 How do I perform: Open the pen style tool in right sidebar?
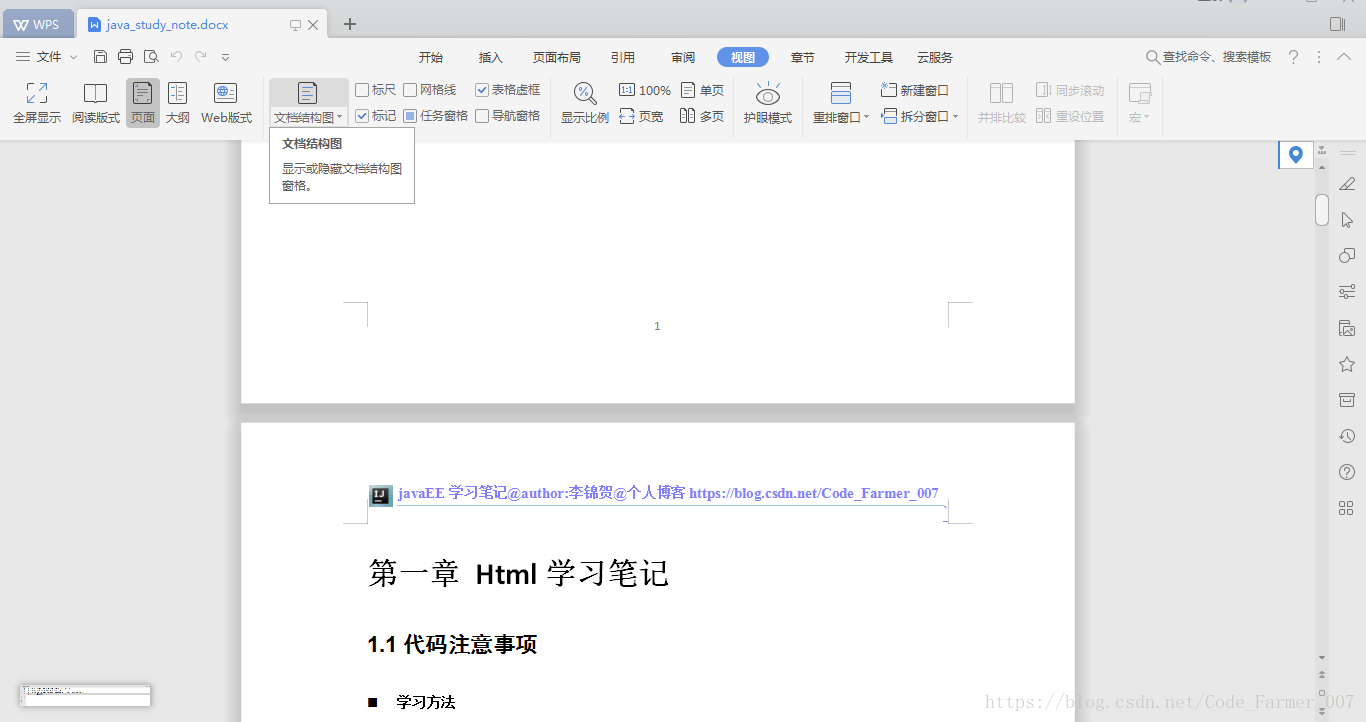pos(1347,183)
